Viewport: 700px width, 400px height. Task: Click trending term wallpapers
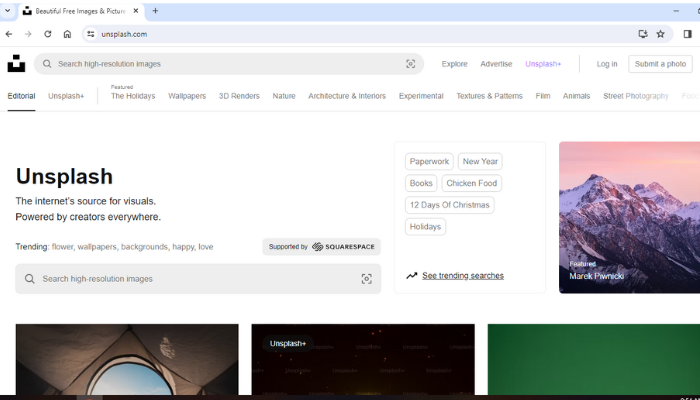point(97,247)
